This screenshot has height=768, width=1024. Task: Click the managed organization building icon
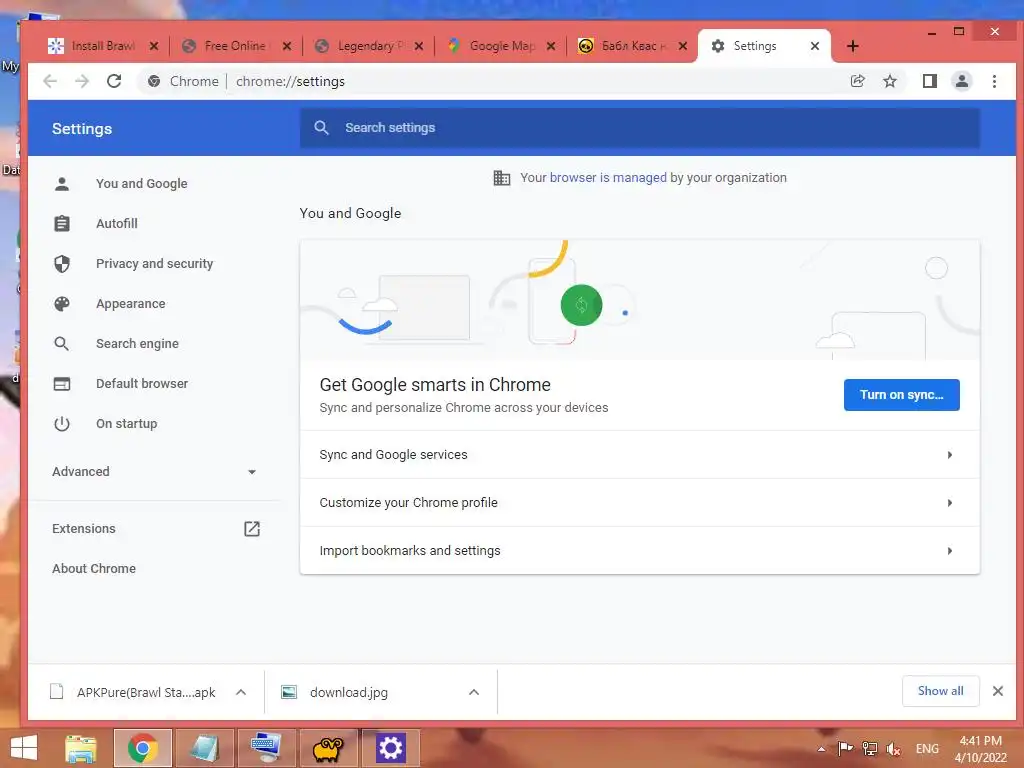(502, 178)
